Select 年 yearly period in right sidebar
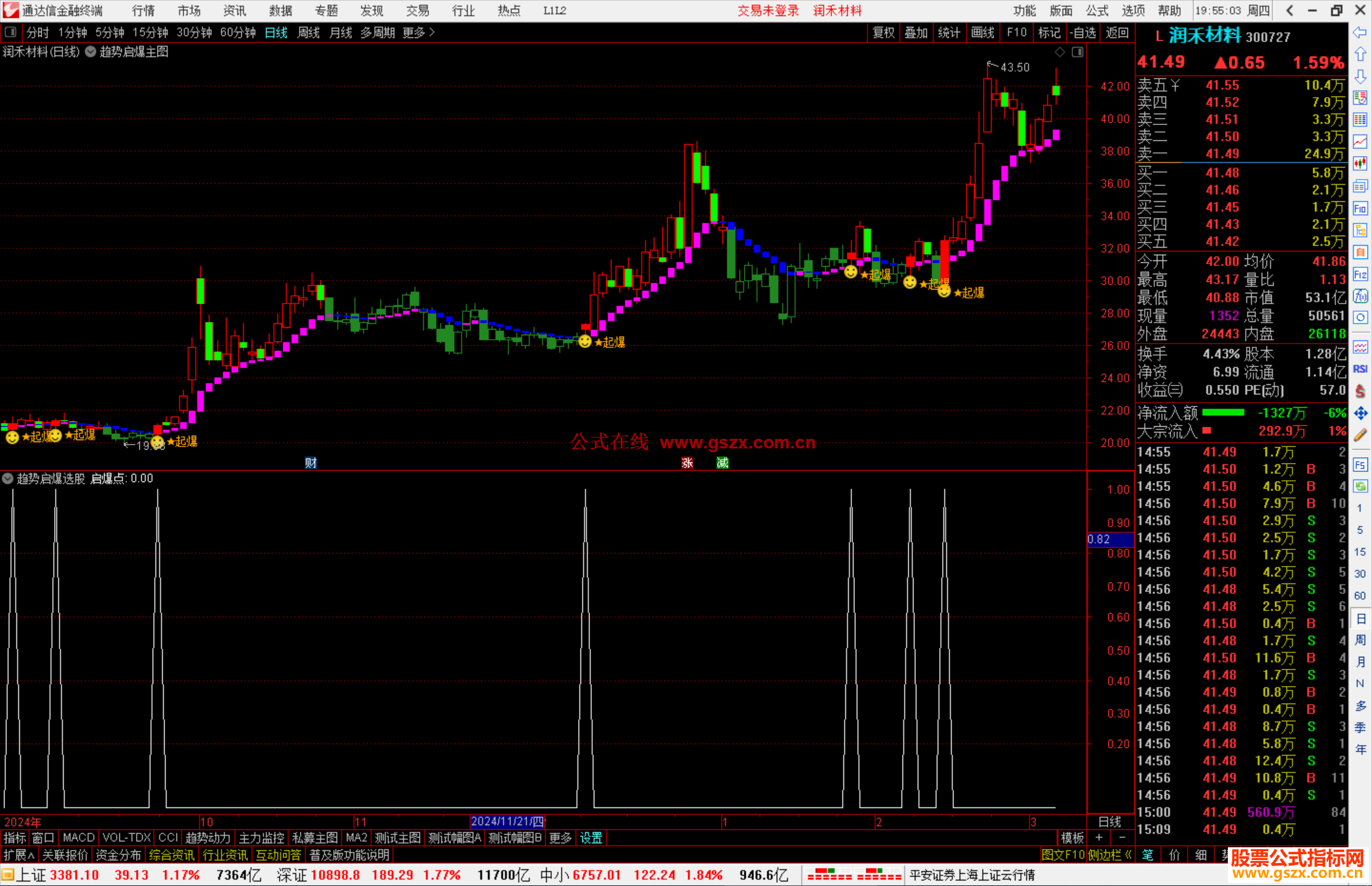 pos(1360,749)
